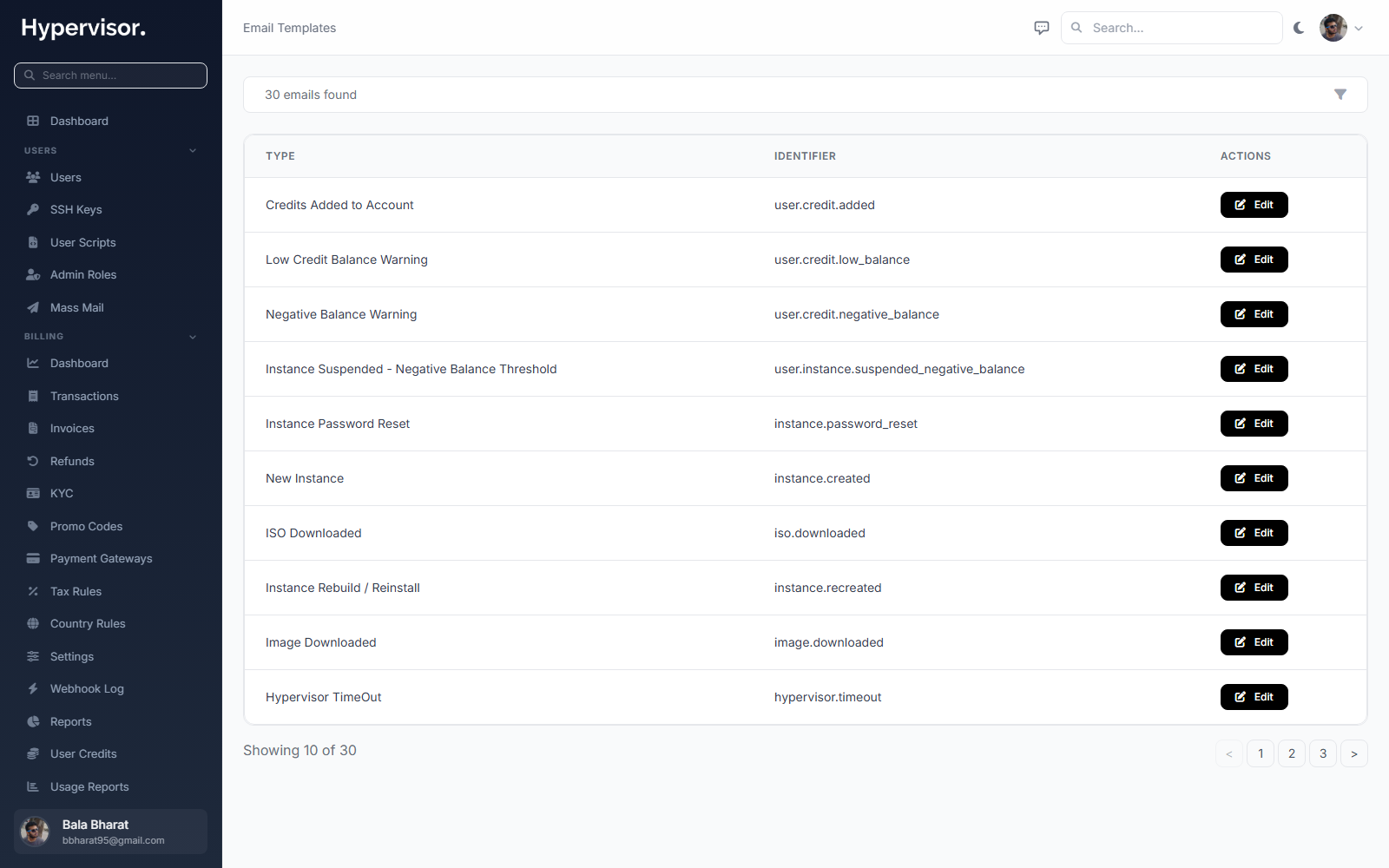Click the Dashboard grid icon in sidebar
This screenshot has width=1389, height=868.
tap(33, 121)
